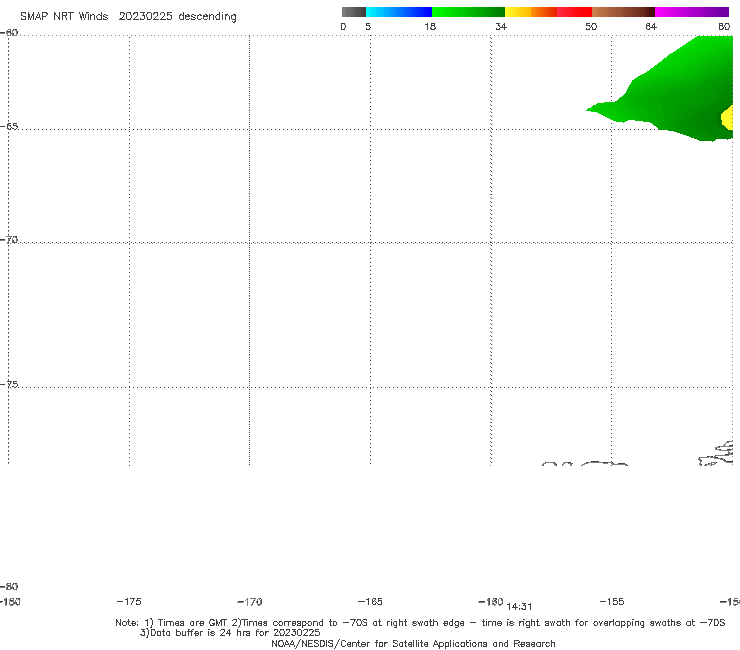Pick the yellow-orange segment of the color bar

[531, 12]
